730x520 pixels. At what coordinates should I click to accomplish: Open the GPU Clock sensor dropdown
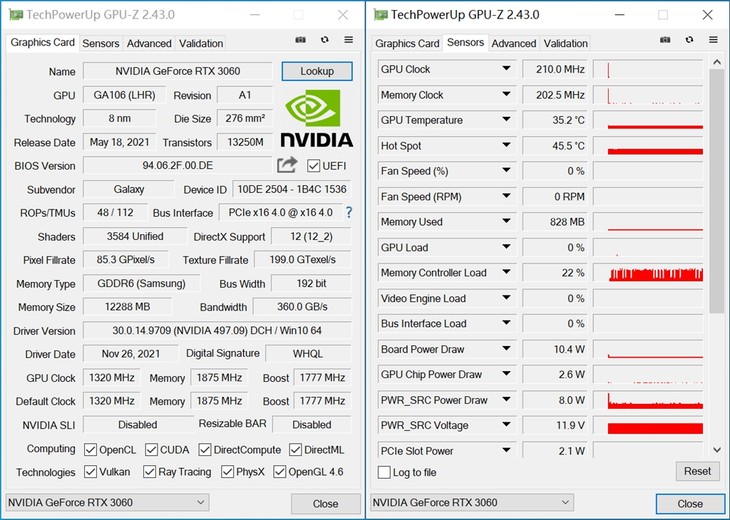click(506, 69)
